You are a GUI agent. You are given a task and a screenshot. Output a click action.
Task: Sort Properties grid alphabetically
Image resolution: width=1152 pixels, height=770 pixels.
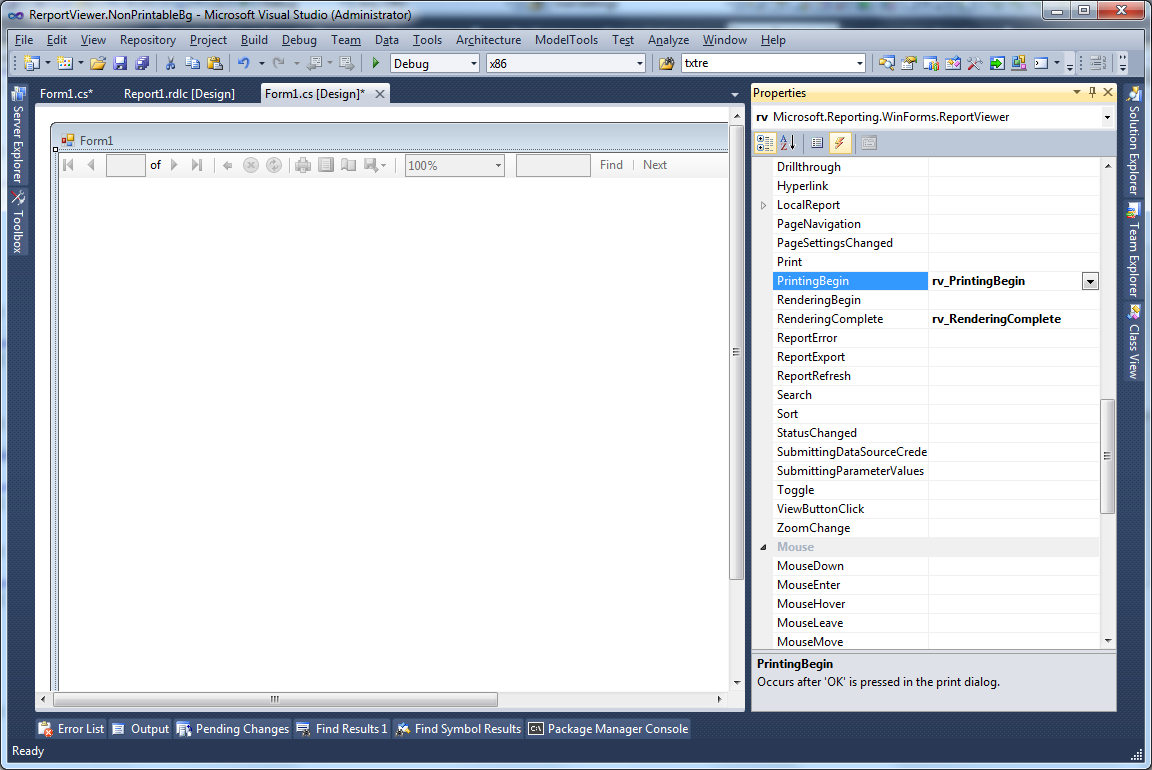[x=788, y=143]
